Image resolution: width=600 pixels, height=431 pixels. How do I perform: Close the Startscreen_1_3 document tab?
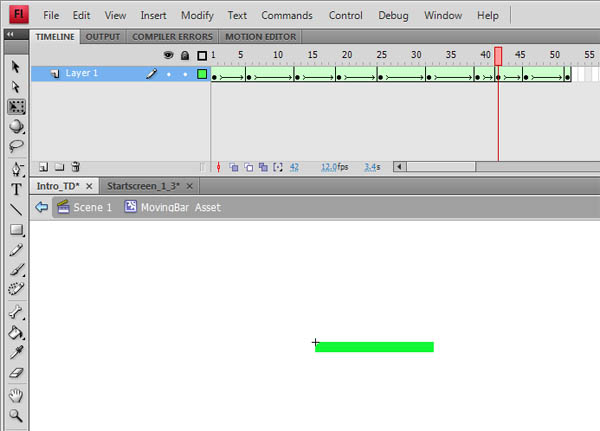[189, 186]
